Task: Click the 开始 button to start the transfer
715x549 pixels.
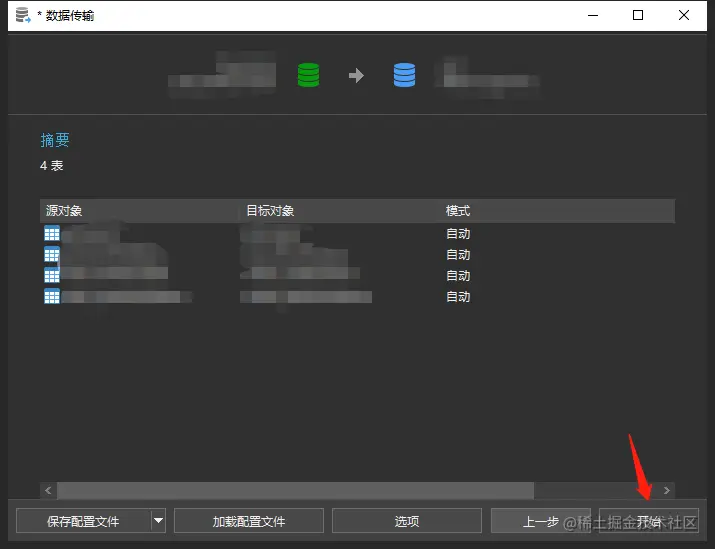Action: point(648,521)
